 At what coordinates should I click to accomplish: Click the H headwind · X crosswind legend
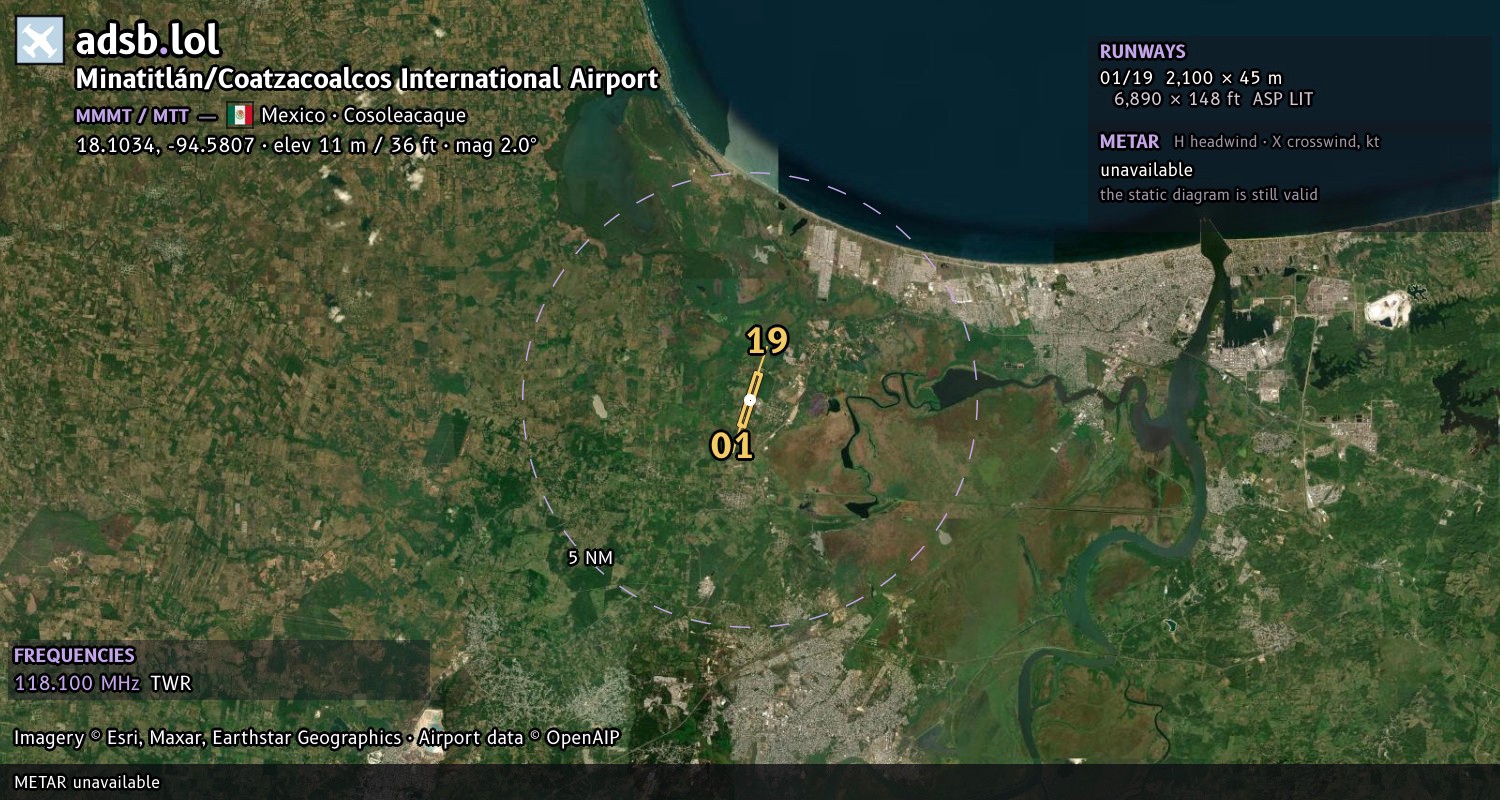[x=1277, y=142]
